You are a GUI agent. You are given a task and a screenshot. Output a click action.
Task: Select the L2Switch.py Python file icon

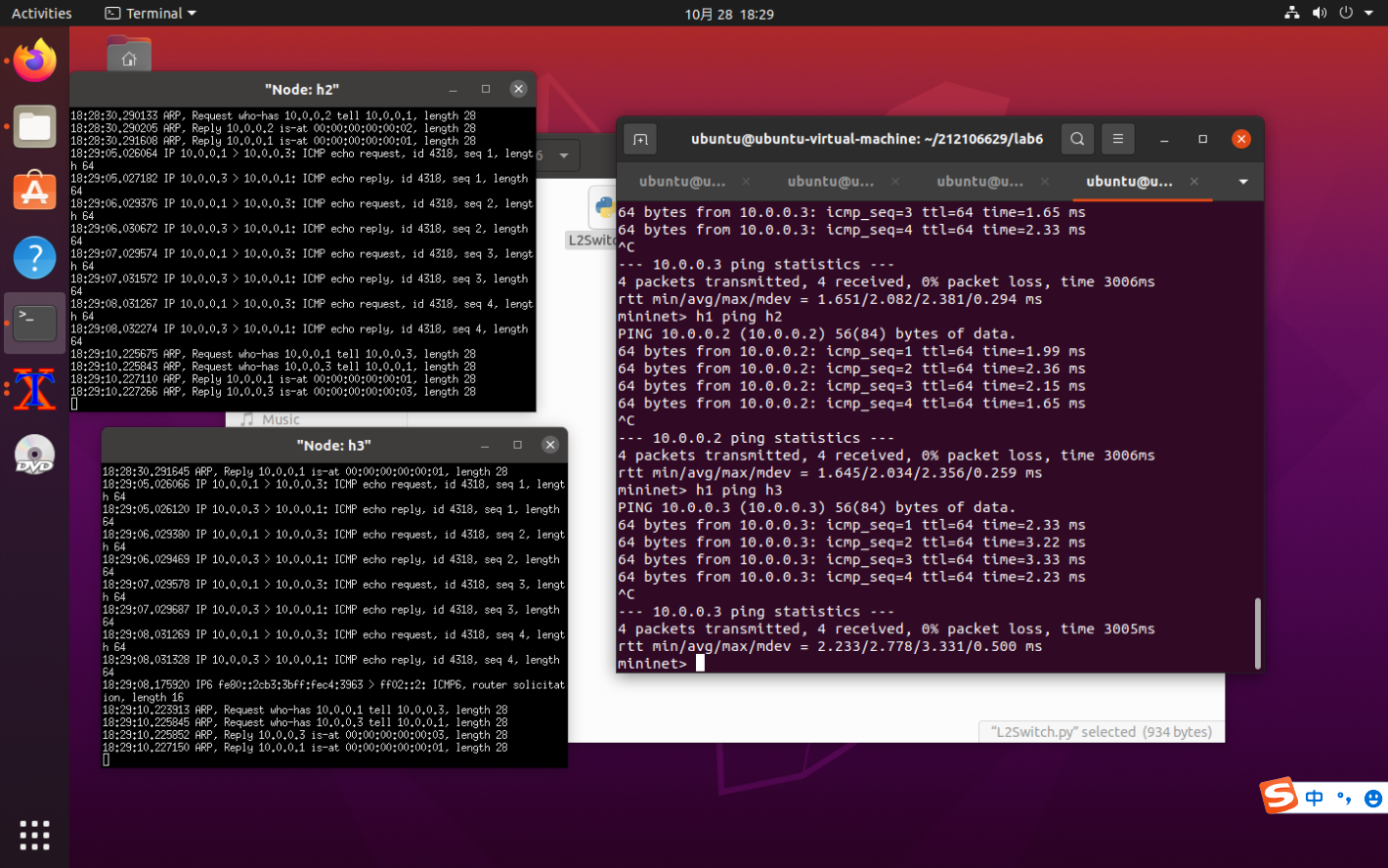click(x=603, y=208)
